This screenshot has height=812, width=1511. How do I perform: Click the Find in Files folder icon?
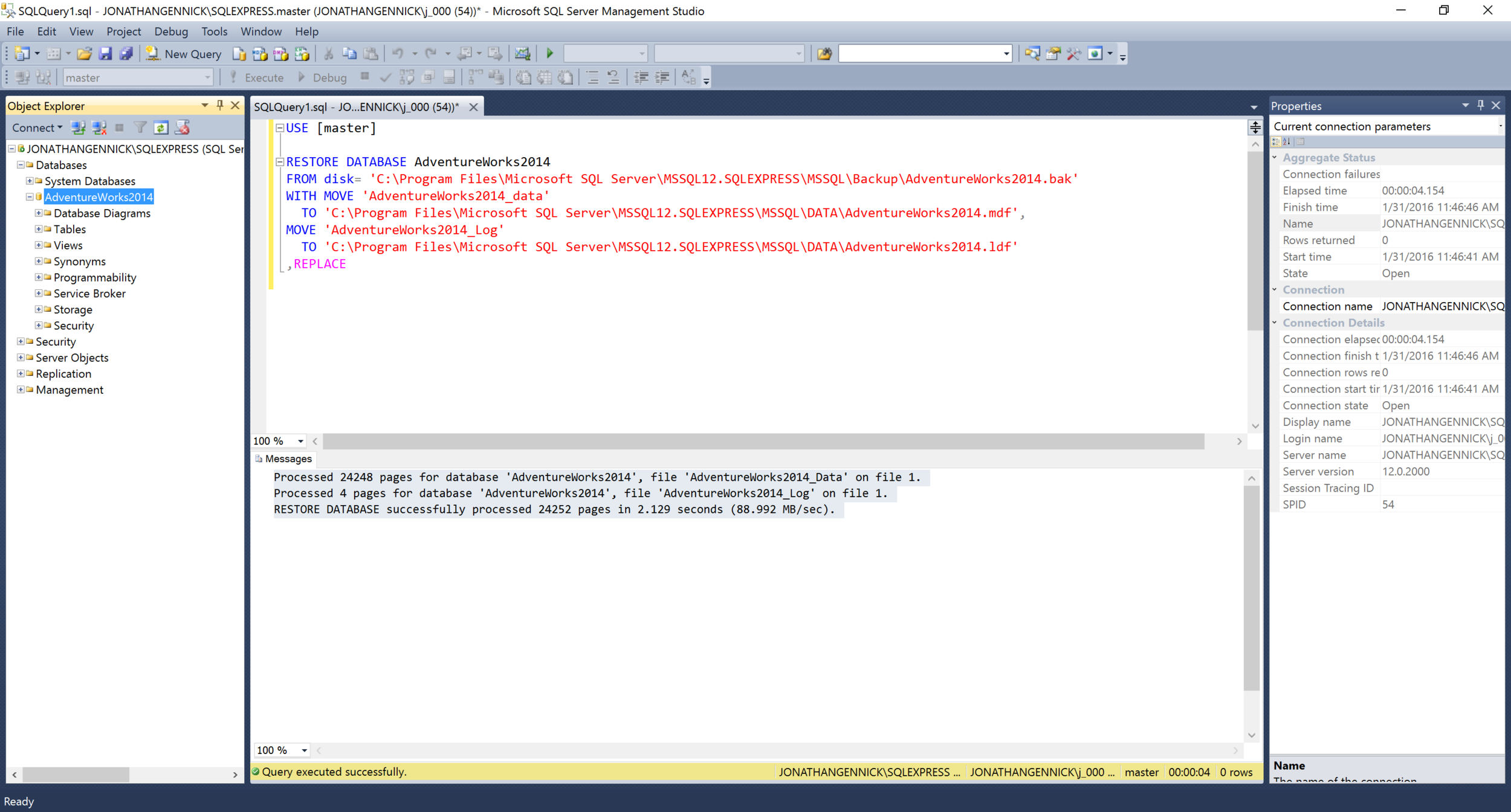pyautogui.click(x=824, y=54)
